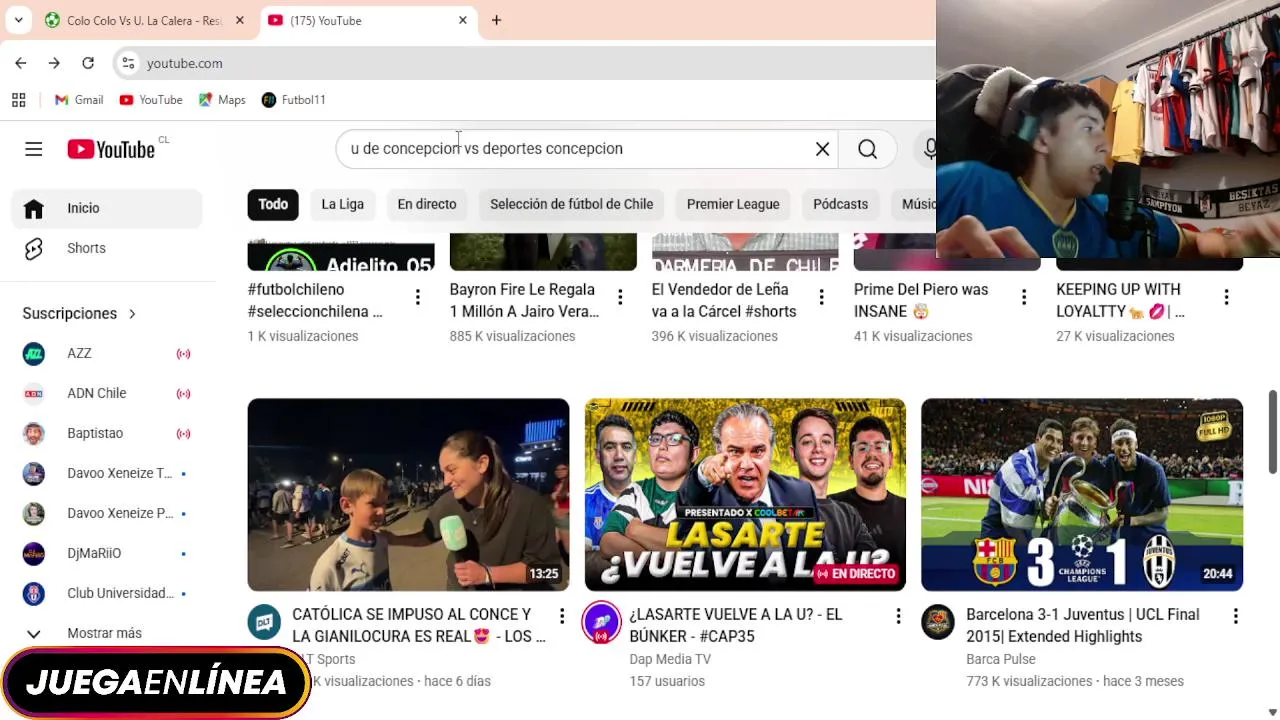
Task: Click the YouTube logo
Action: click(111, 149)
